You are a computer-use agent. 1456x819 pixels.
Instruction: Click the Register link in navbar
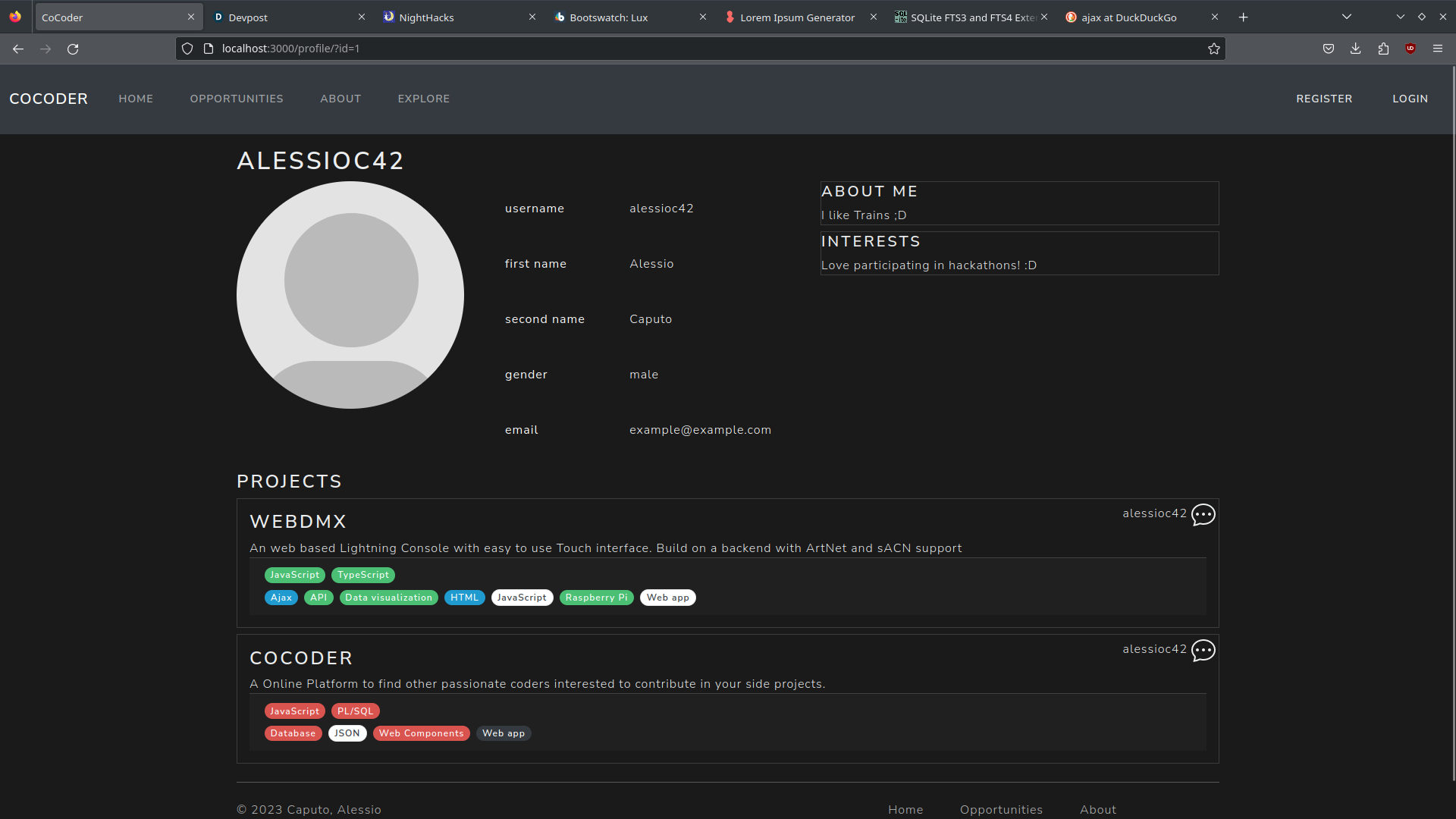point(1324,99)
